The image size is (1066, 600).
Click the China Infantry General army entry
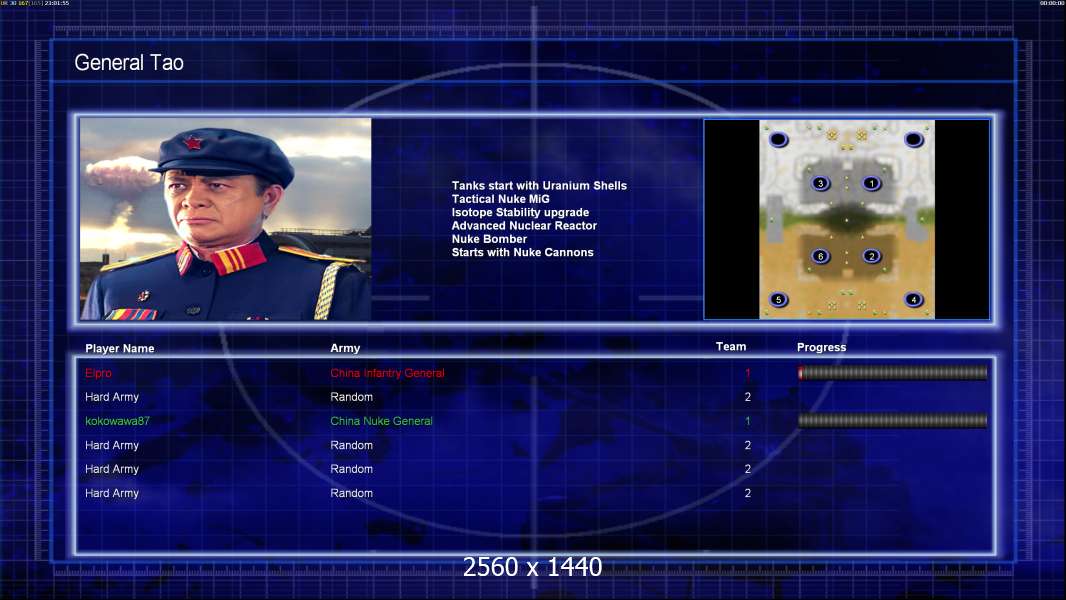coord(388,373)
